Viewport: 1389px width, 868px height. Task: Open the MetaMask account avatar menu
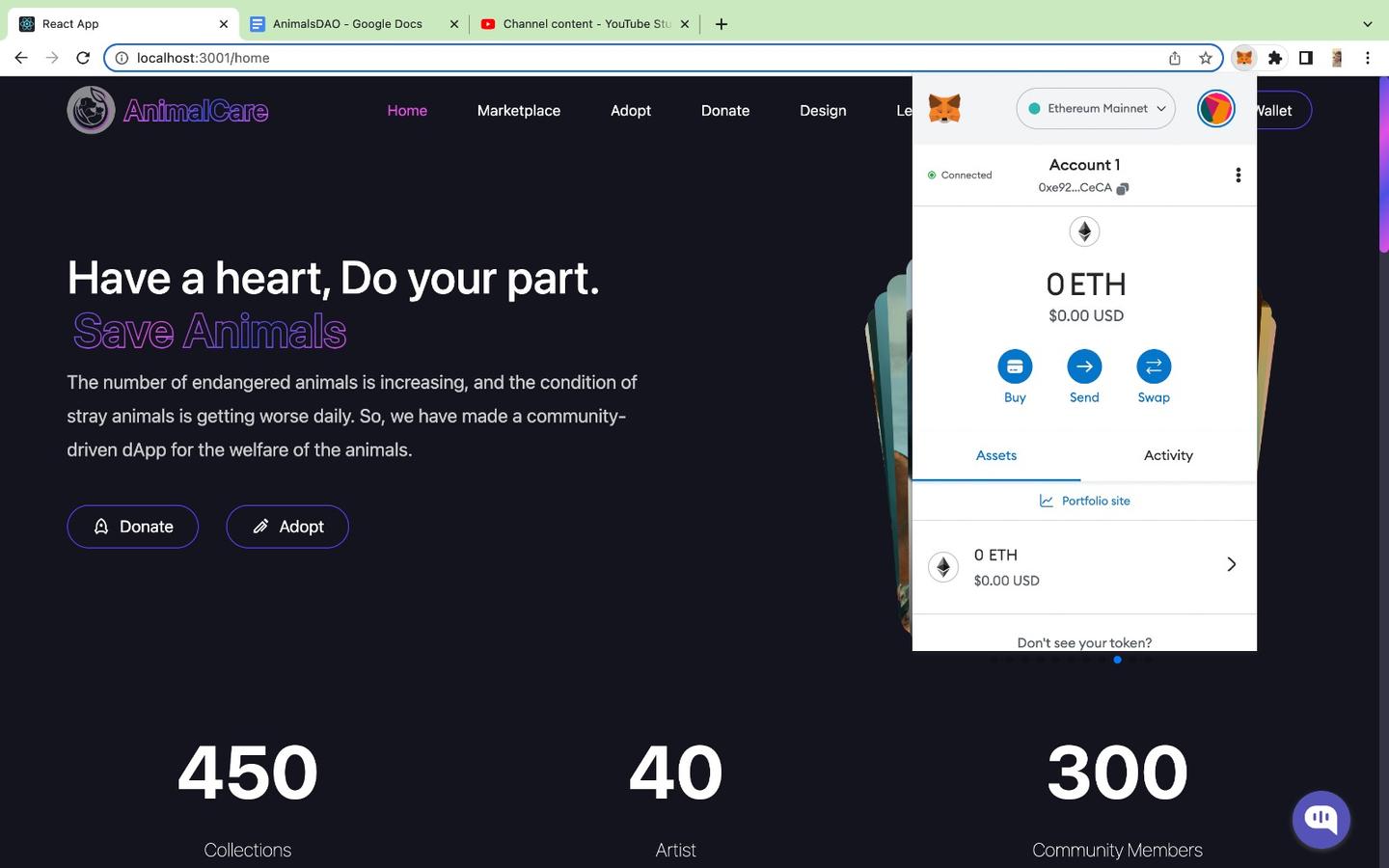click(x=1215, y=108)
